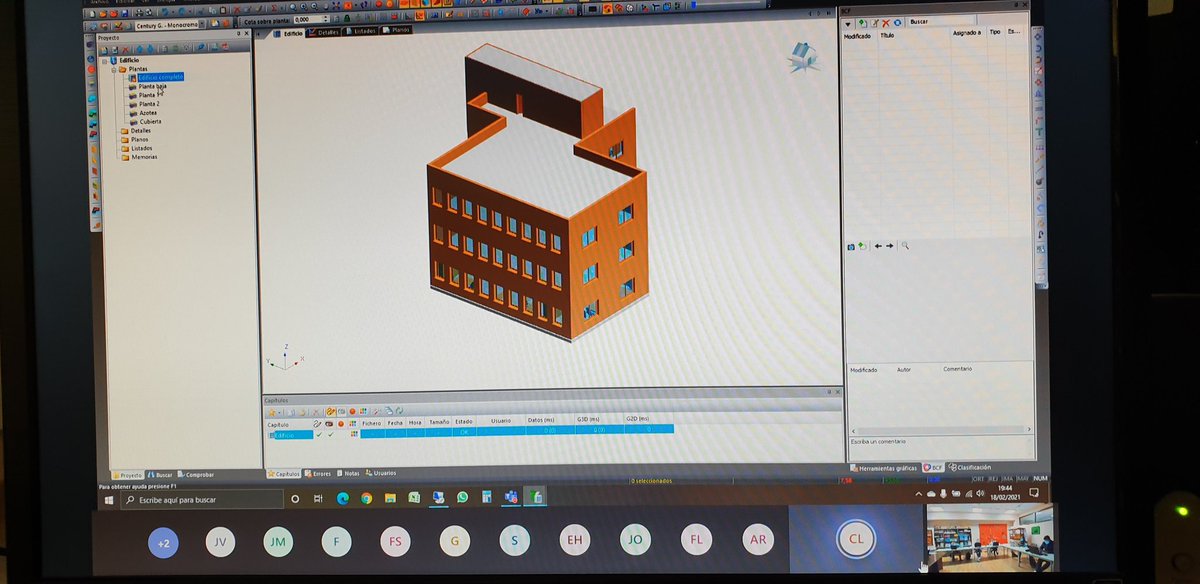Click the add new issue icon in BCF panel
1200x584 pixels.
863,23
